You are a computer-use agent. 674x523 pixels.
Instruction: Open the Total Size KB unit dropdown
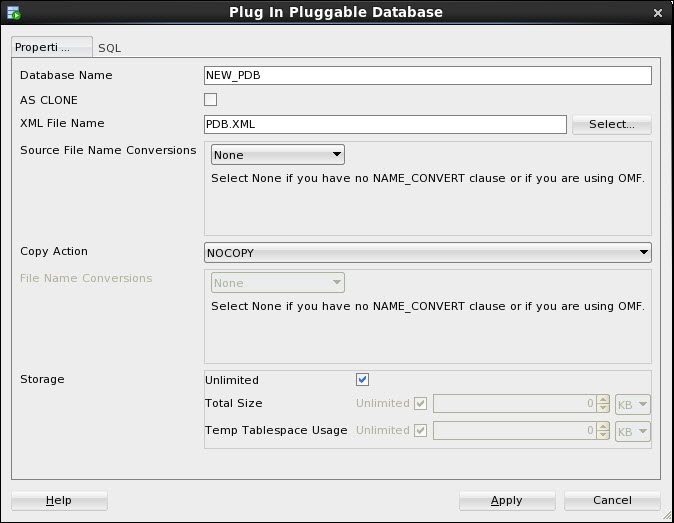634,404
